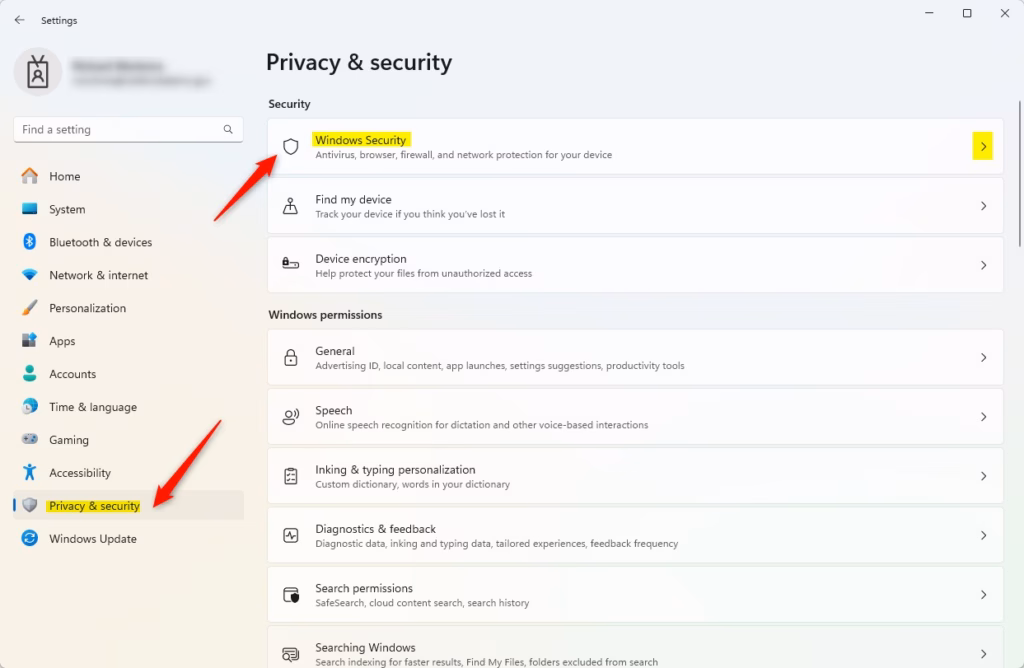Click the Home house icon
The height and width of the screenshot is (668, 1024).
pyautogui.click(x=29, y=176)
